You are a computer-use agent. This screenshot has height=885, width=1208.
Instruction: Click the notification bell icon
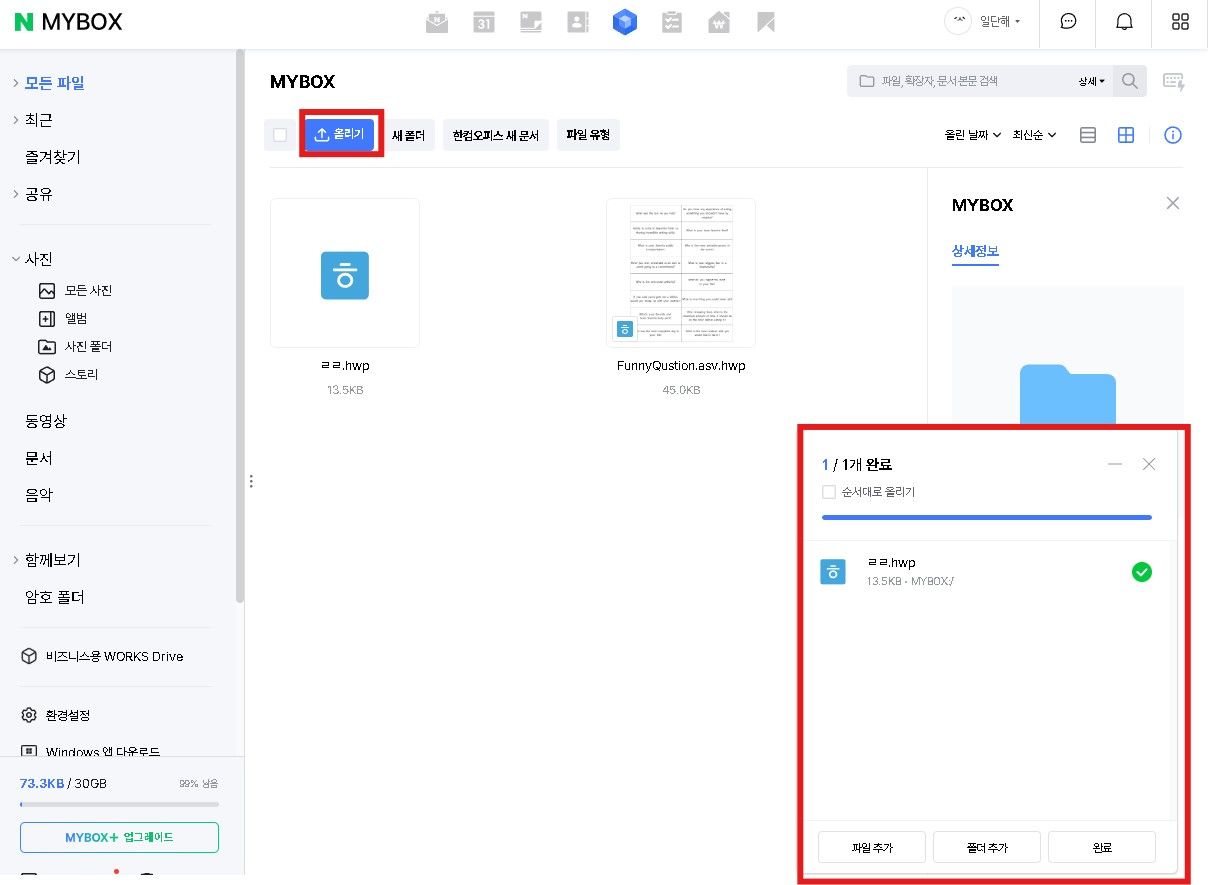(x=1124, y=22)
